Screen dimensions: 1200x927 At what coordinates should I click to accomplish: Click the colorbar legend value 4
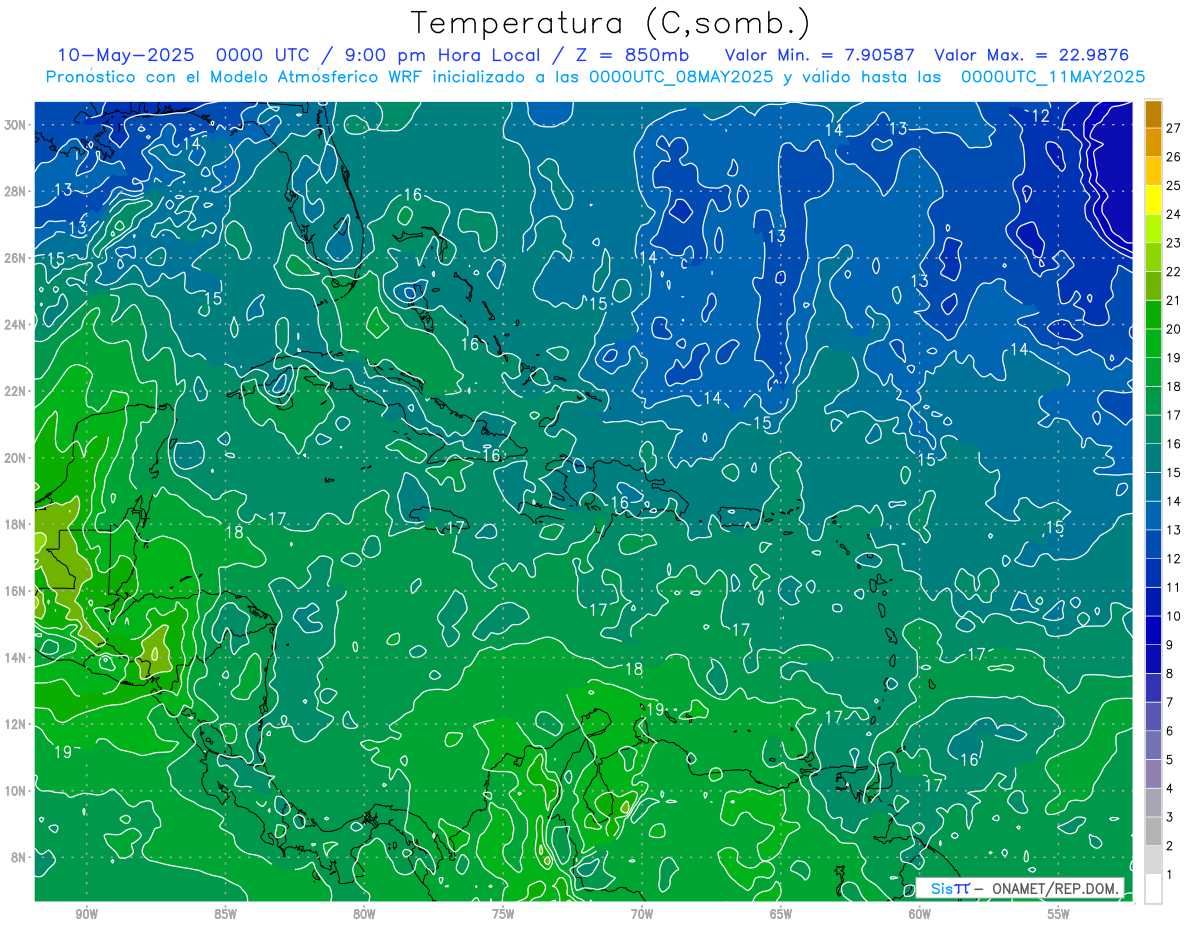[1170, 789]
